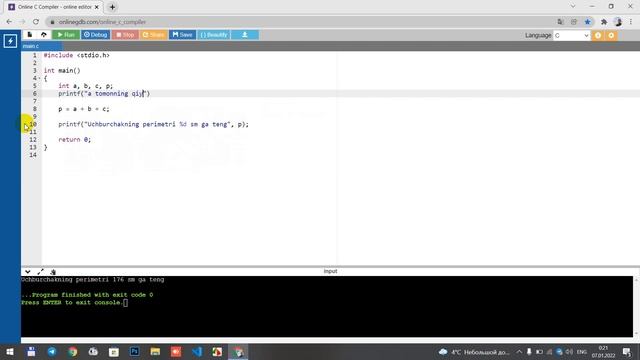Upload a file using the cloud arrow icon
Viewport: 640px width, 360px height.
44,35
